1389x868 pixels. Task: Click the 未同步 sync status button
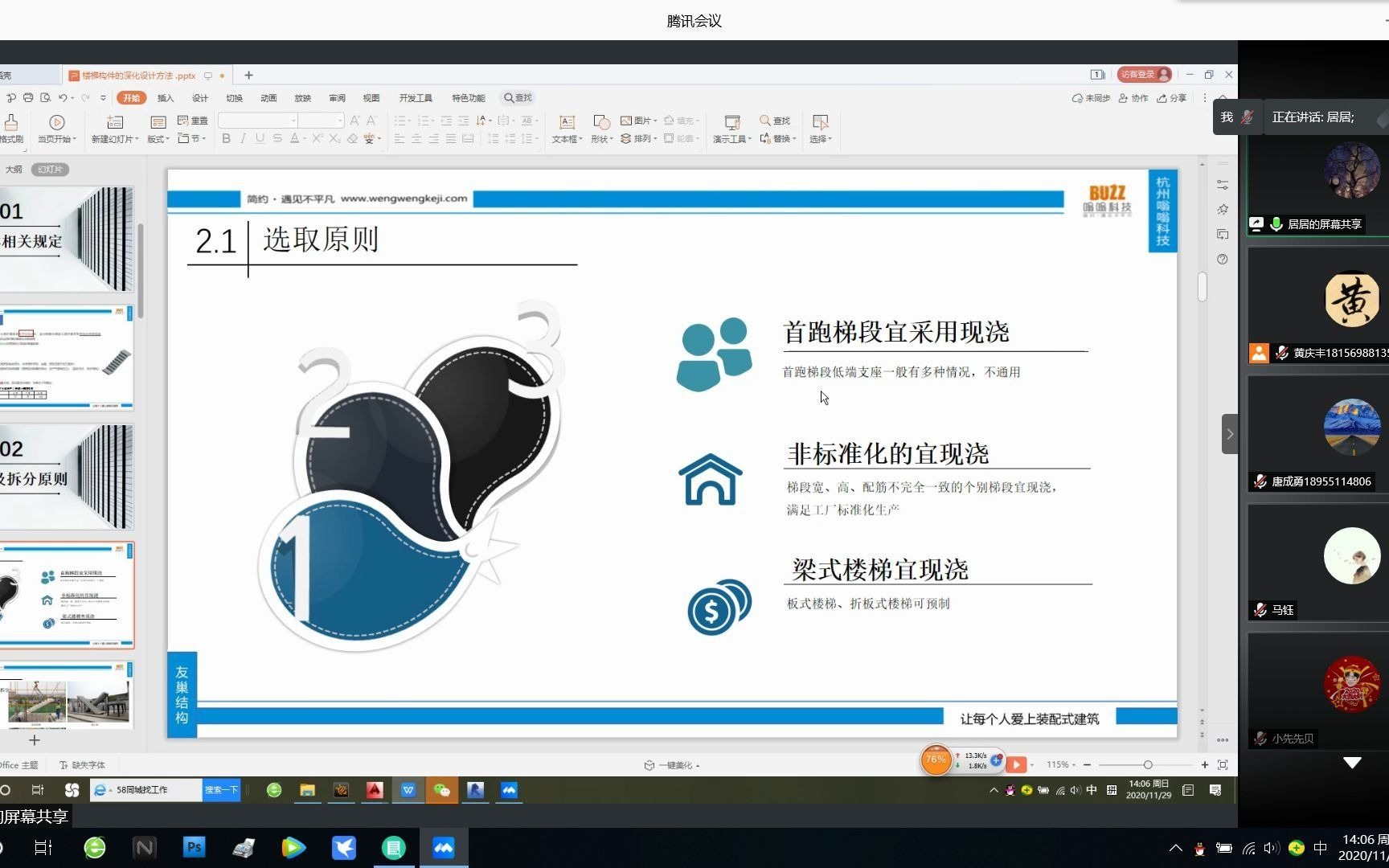tap(1091, 98)
